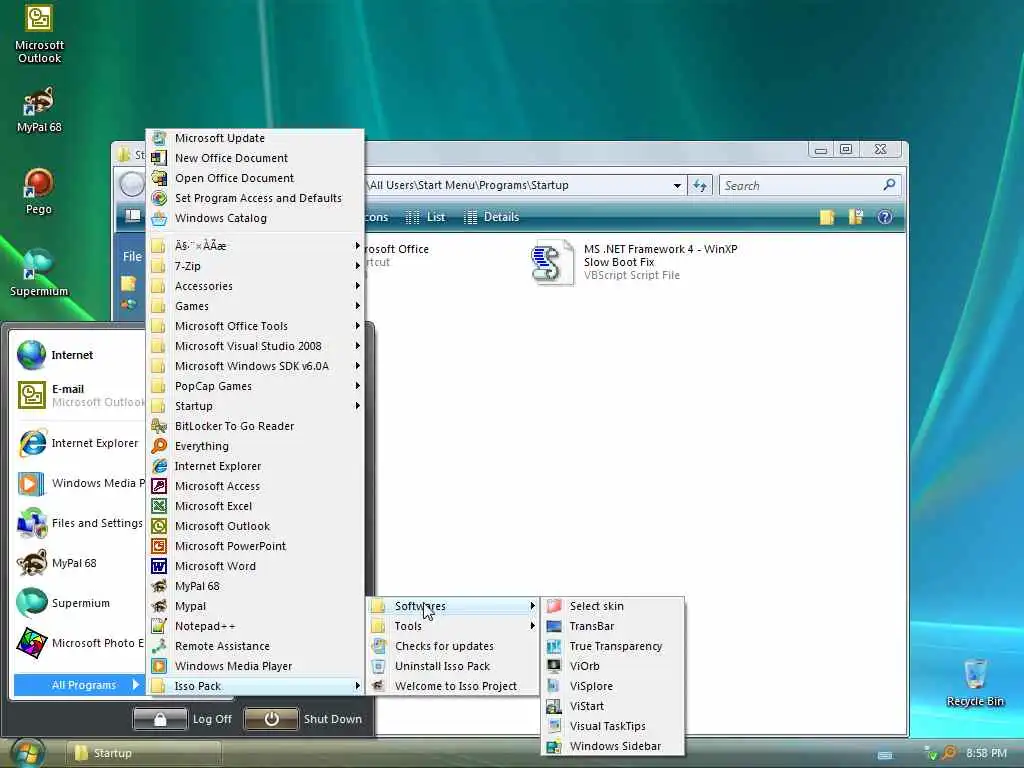Click the Start orb button
1024x768 pixels.
click(x=27, y=752)
